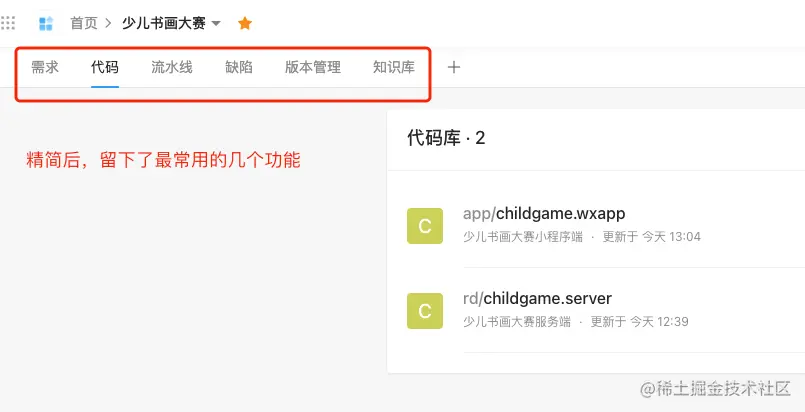
Task: Go to the 知识库 tab
Action: pyautogui.click(x=394, y=67)
